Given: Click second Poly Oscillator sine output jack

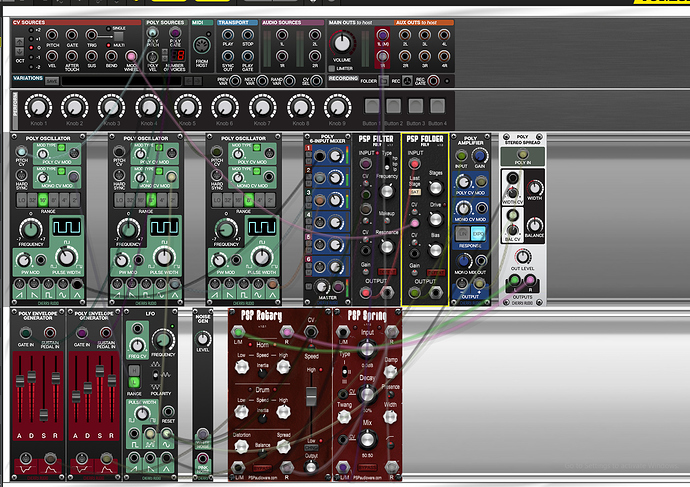Looking at the screenshot, I should click(x=161, y=284).
